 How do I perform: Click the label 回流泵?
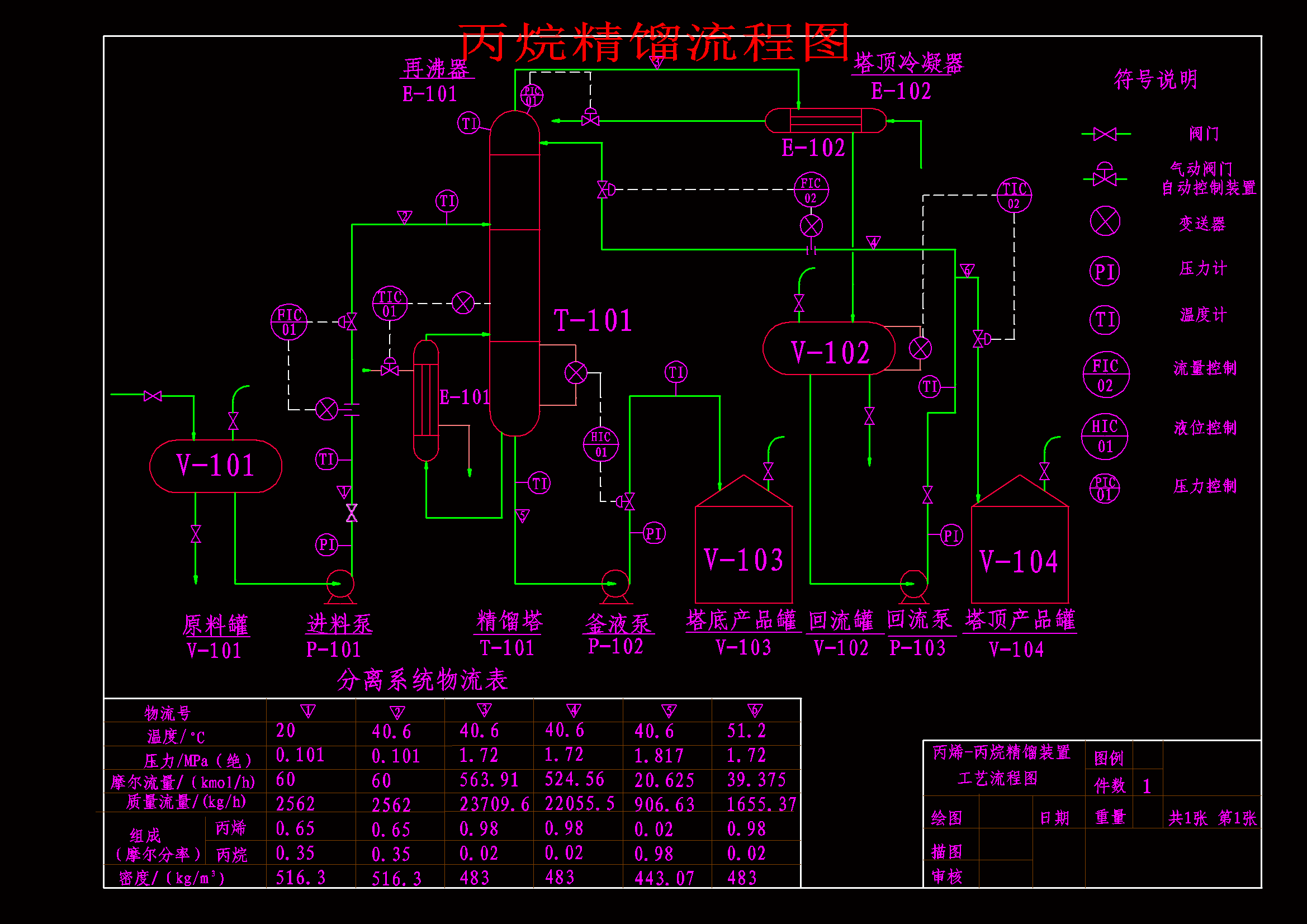coord(919,619)
